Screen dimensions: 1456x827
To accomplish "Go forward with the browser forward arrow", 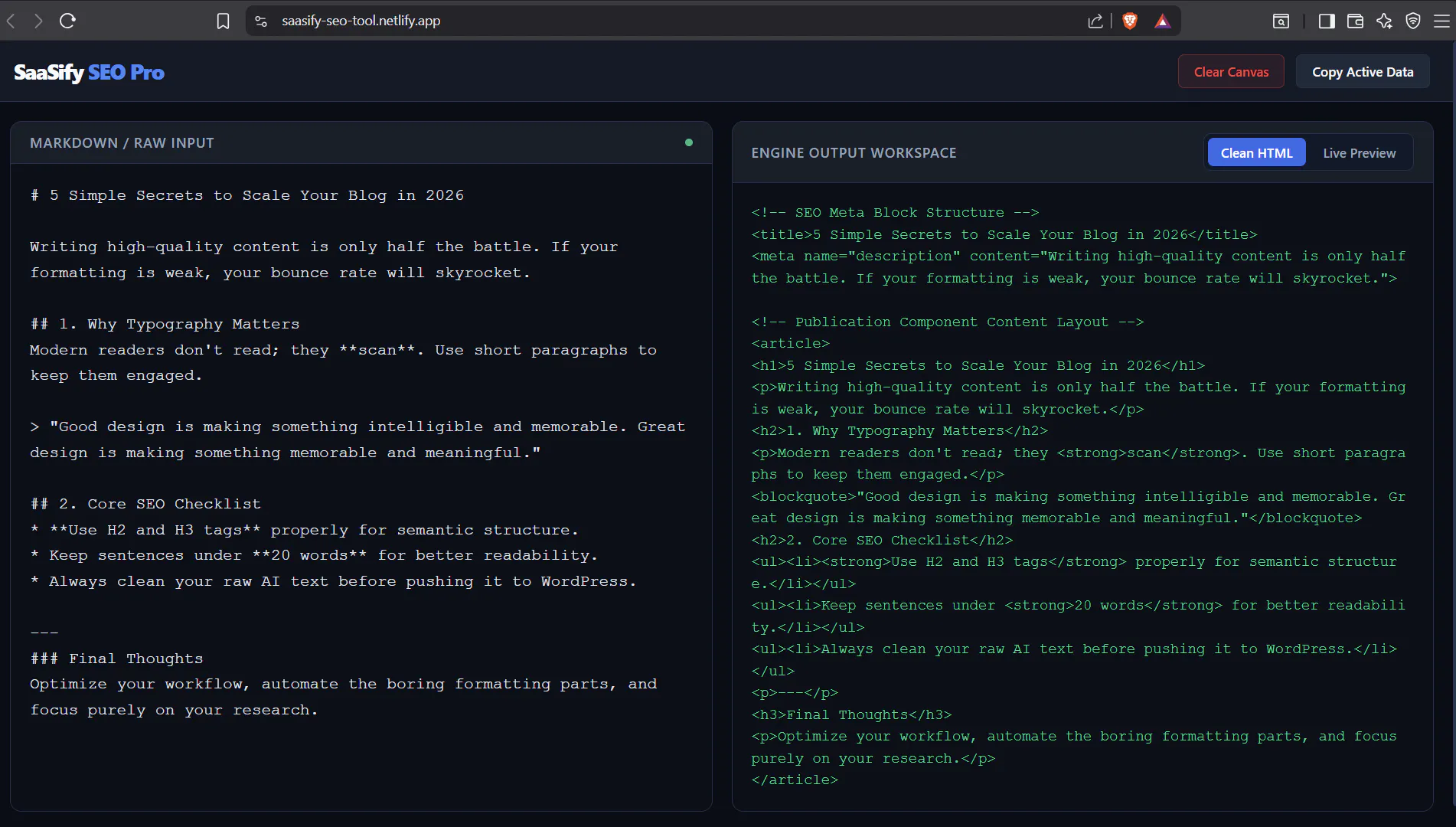I will tap(38, 21).
